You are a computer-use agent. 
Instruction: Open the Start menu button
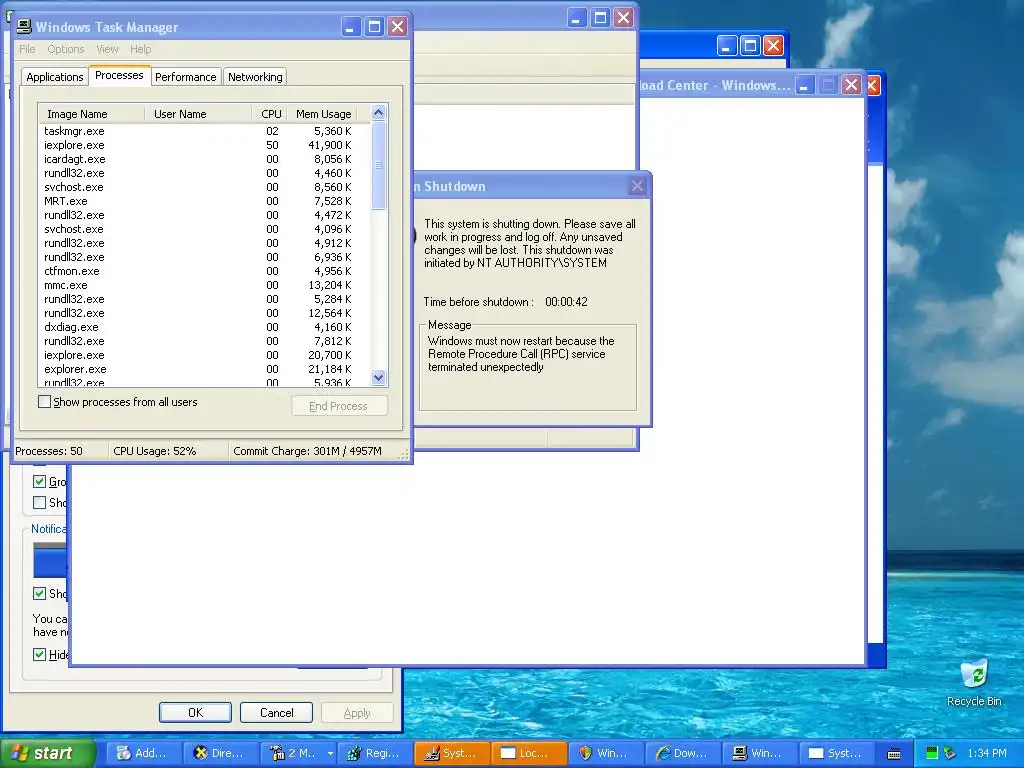(x=47, y=753)
